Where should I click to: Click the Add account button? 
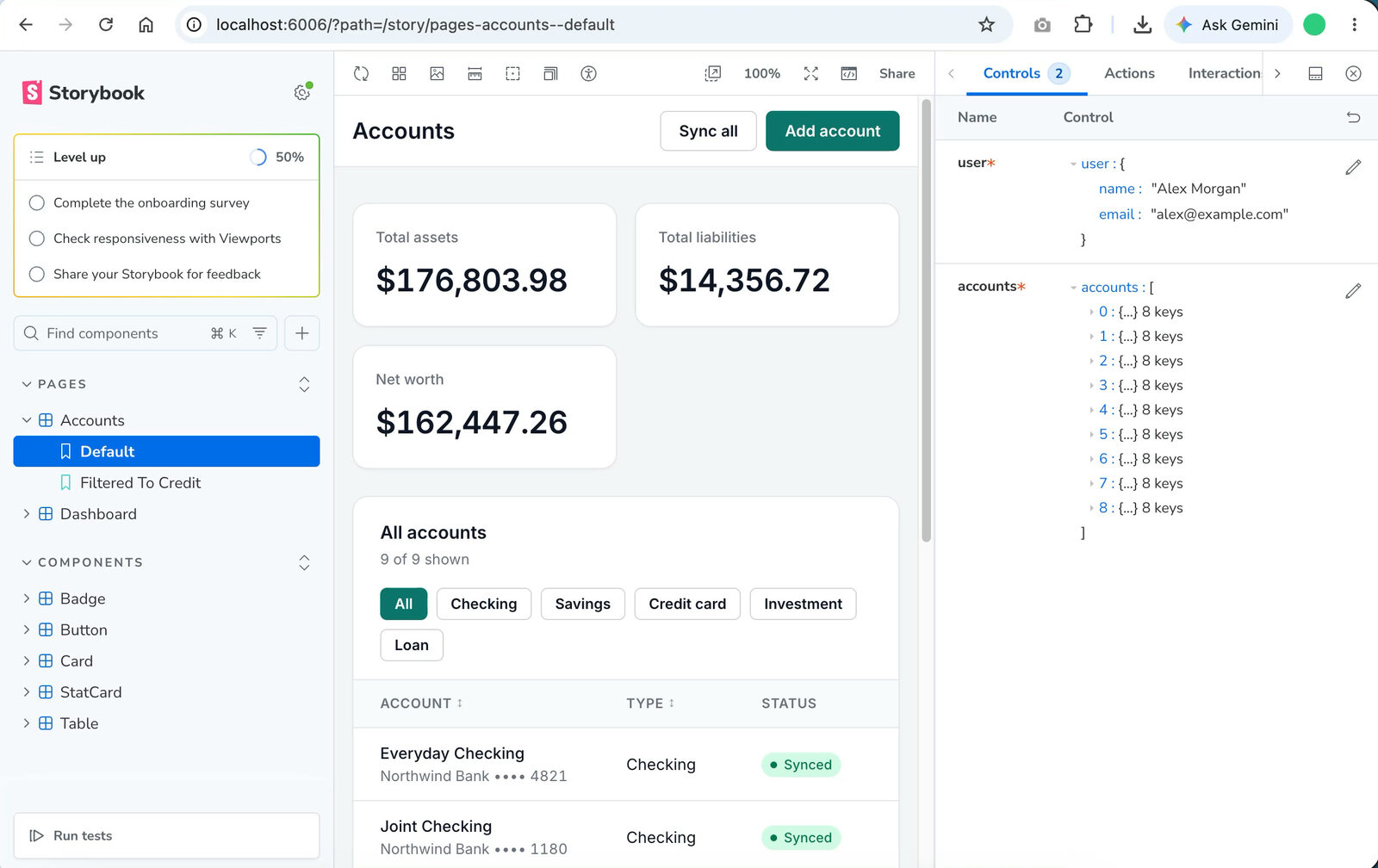832,131
